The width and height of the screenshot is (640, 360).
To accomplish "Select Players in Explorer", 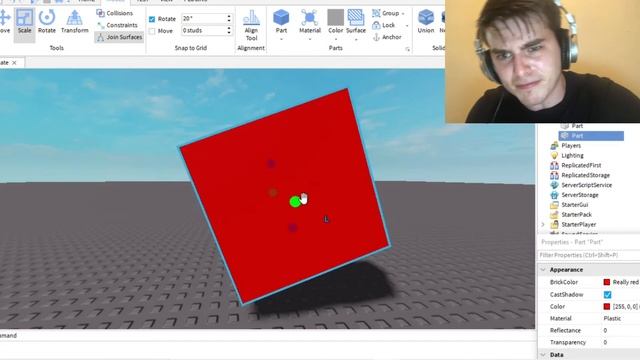I will (571, 146).
